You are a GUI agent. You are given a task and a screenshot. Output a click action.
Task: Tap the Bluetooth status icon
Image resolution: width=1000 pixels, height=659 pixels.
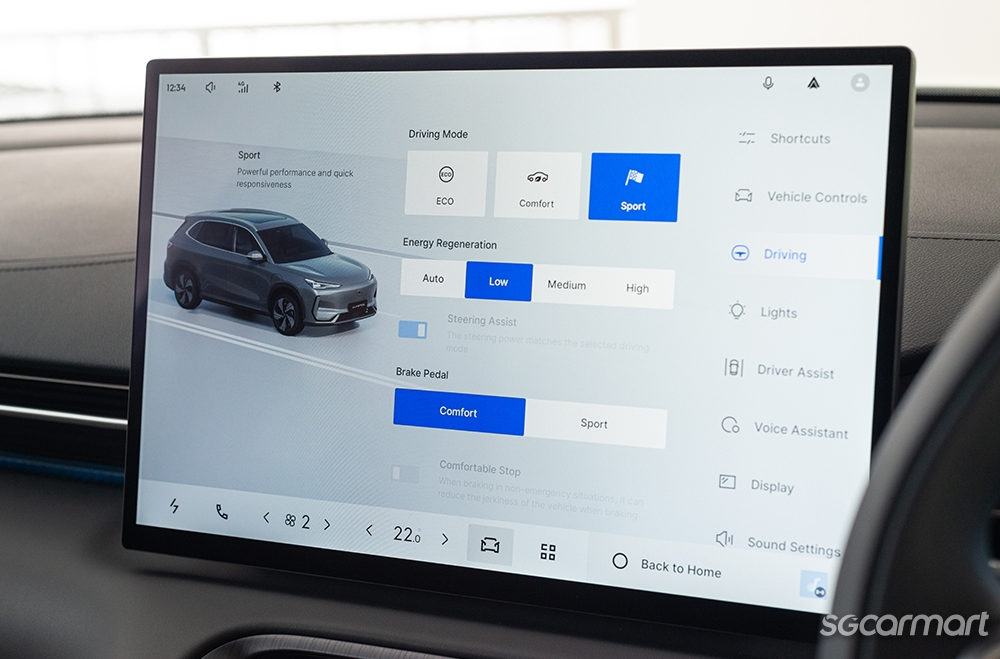tap(277, 87)
